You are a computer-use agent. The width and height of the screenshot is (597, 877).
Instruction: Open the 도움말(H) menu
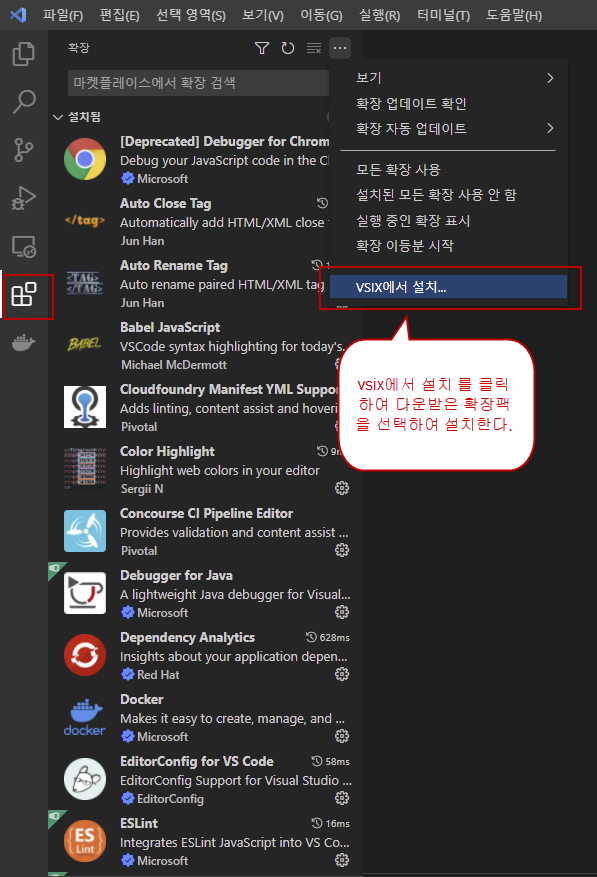pyautogui.click(x=514, y=15)
